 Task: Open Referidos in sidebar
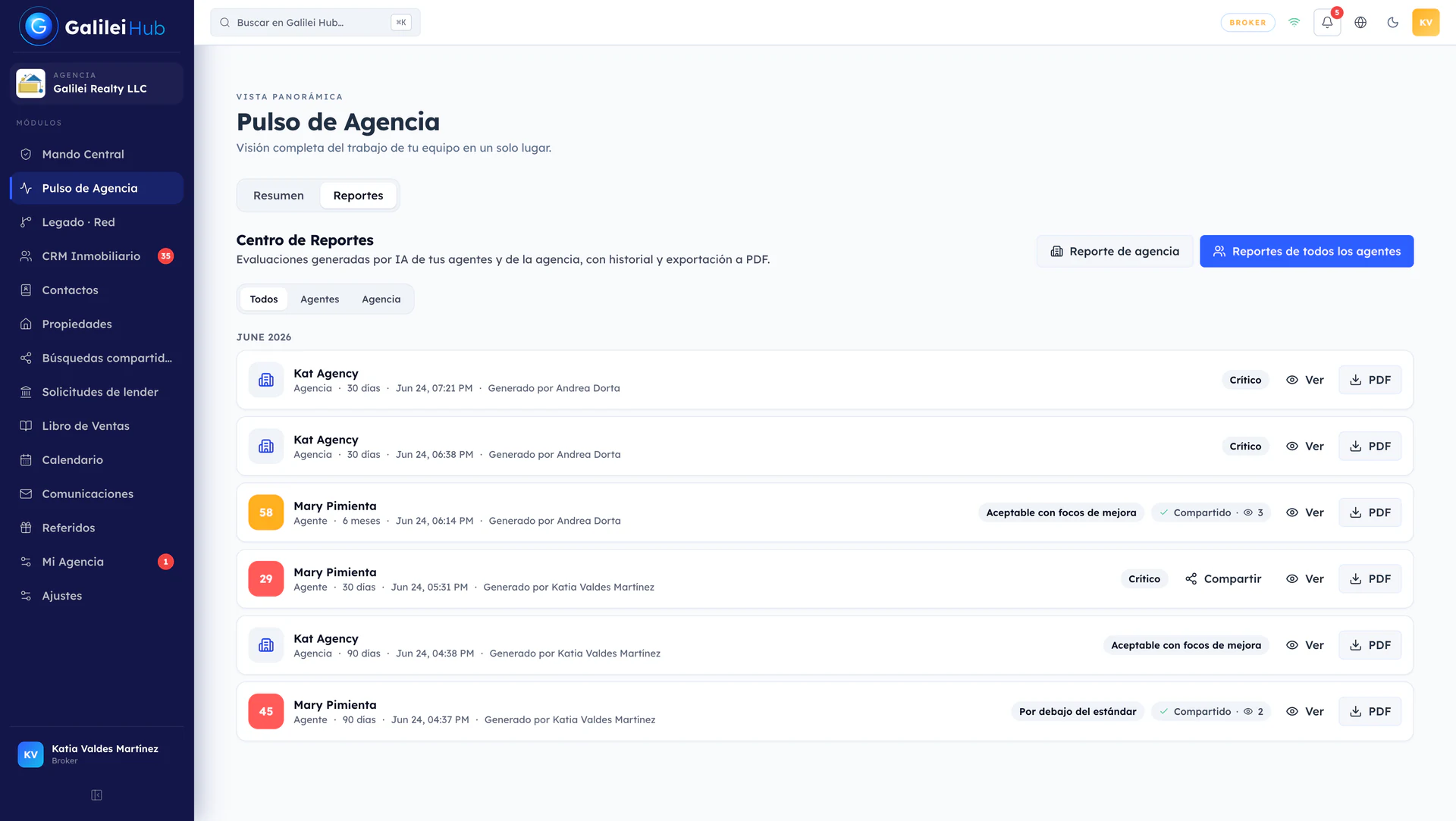[96, 528]
